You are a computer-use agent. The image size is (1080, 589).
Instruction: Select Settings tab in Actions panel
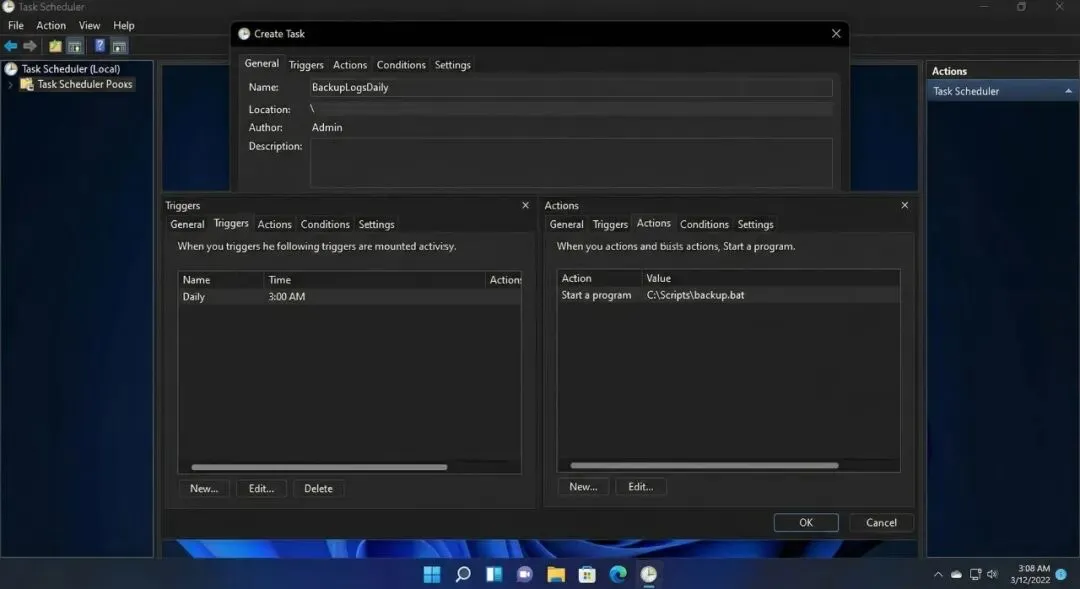click(x=756, y=225)
